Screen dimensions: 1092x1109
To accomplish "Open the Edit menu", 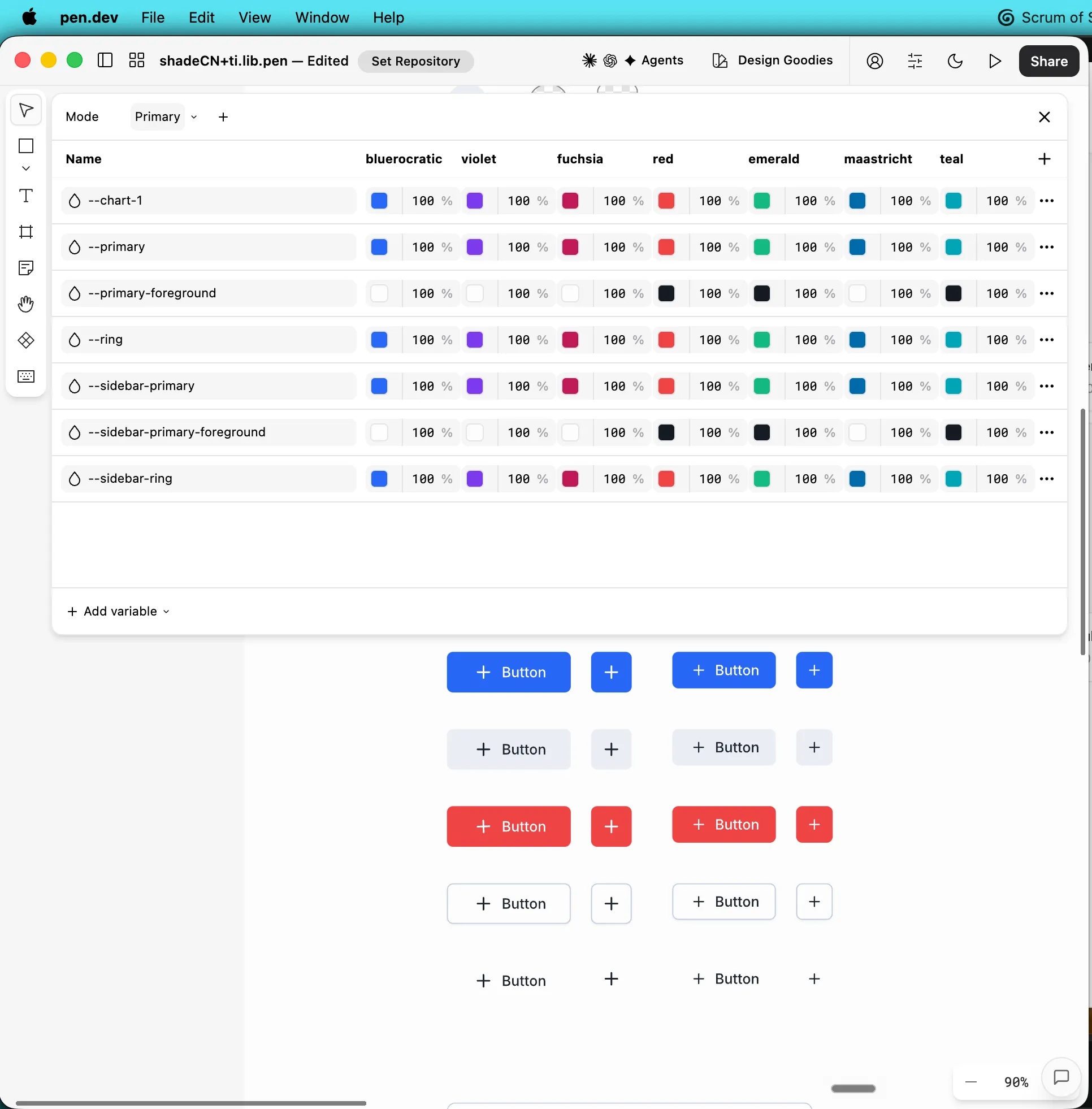I will click(x=202, y=17).
